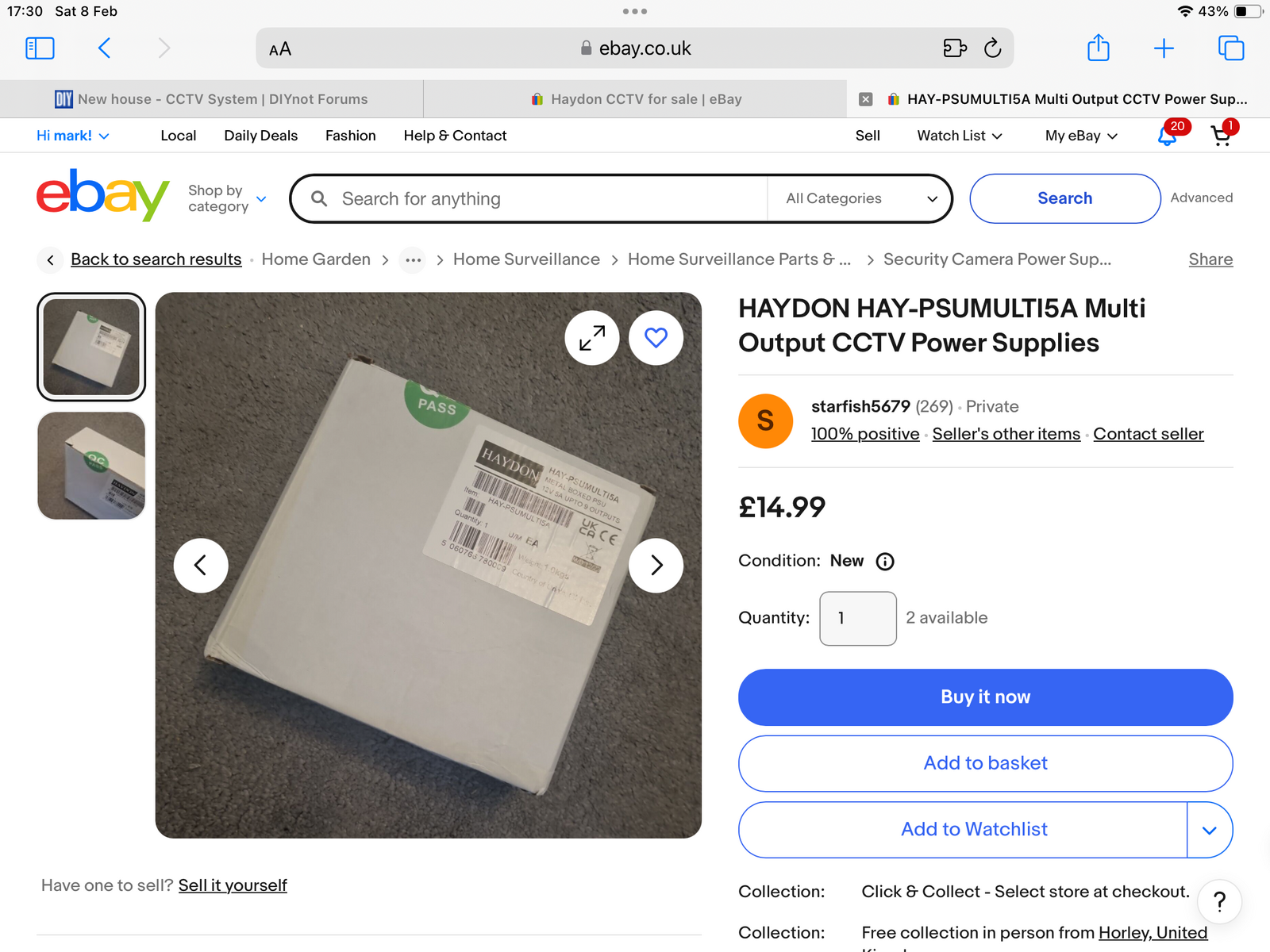Show next product image arrow
Image resolution: width=1270 pixels, height=952 pixels.
(x=656, y=566)
